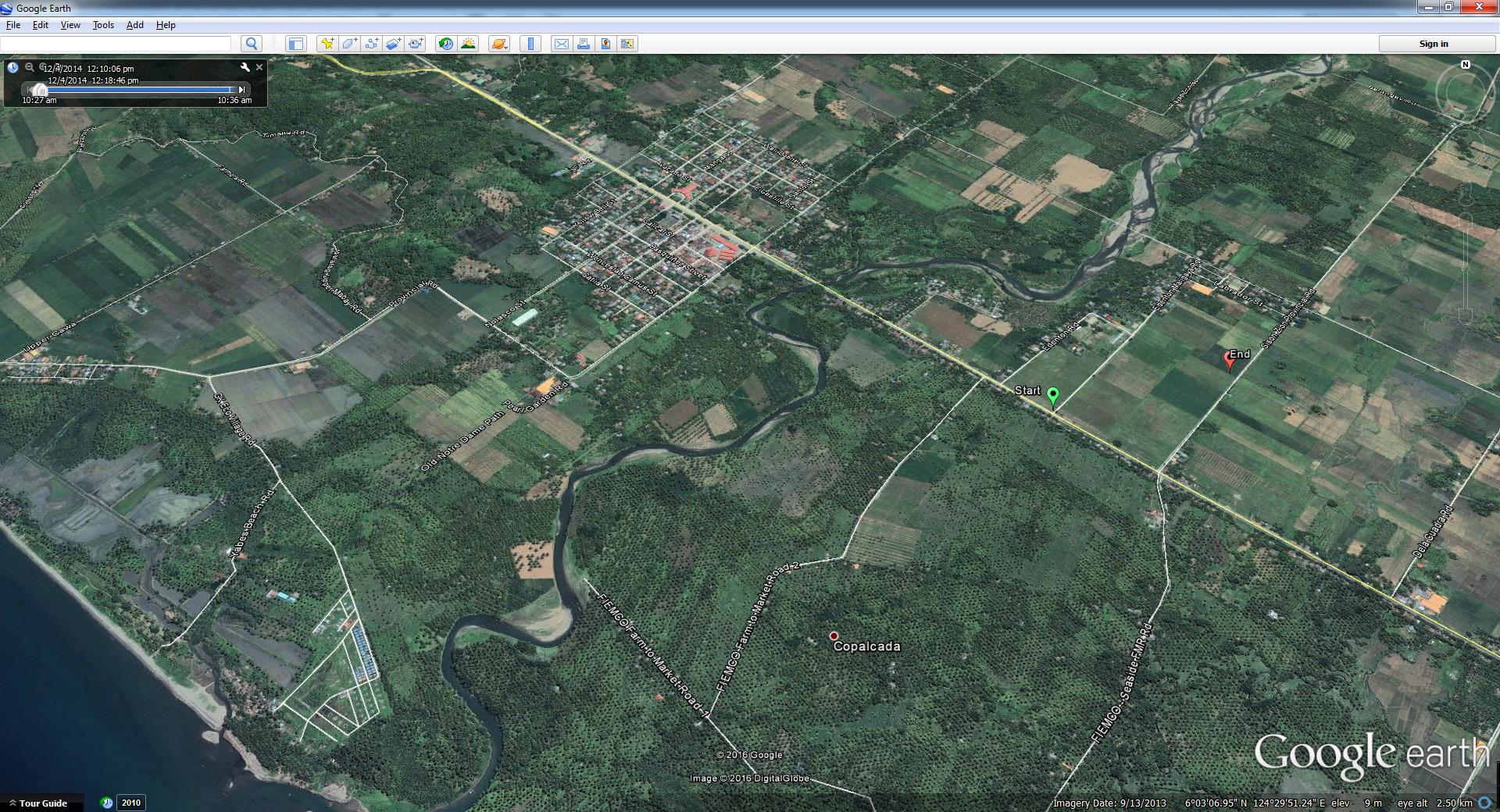This screenshot has width=1500, height=812.
Task: Open the Tools menu
Action: (x=103, y=25)
